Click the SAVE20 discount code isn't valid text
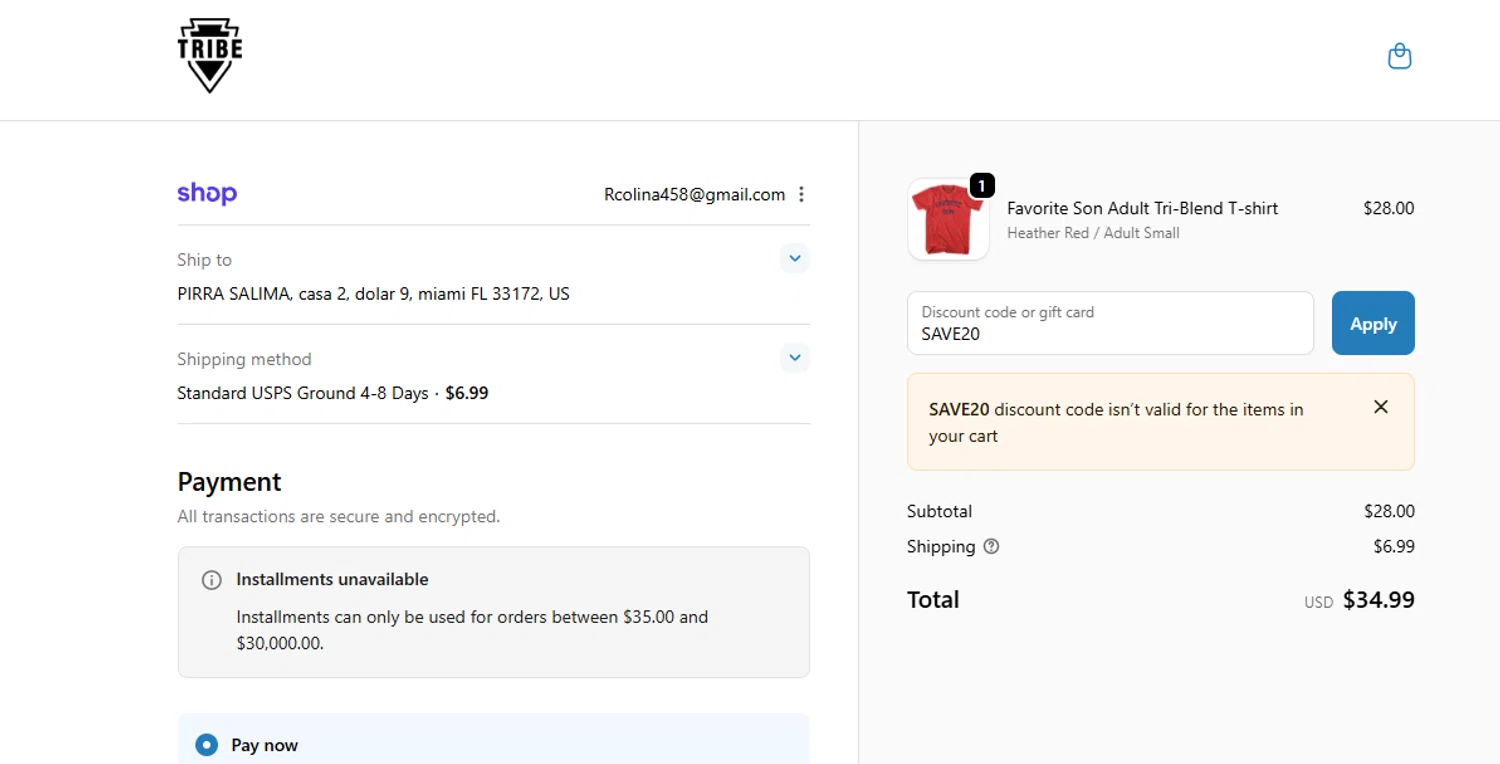 tap(1116, 422)
